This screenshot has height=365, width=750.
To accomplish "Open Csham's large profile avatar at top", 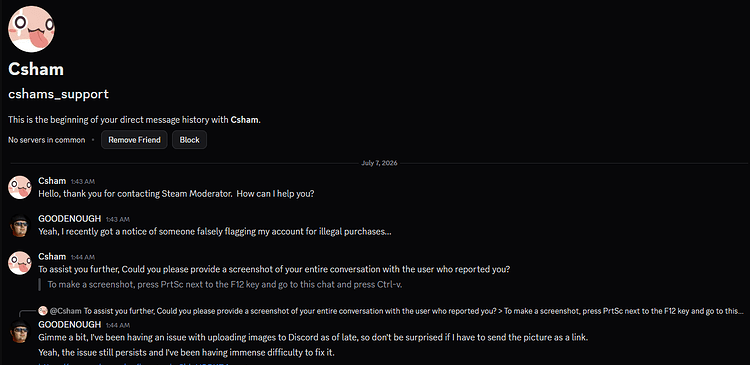I will 31,29.
